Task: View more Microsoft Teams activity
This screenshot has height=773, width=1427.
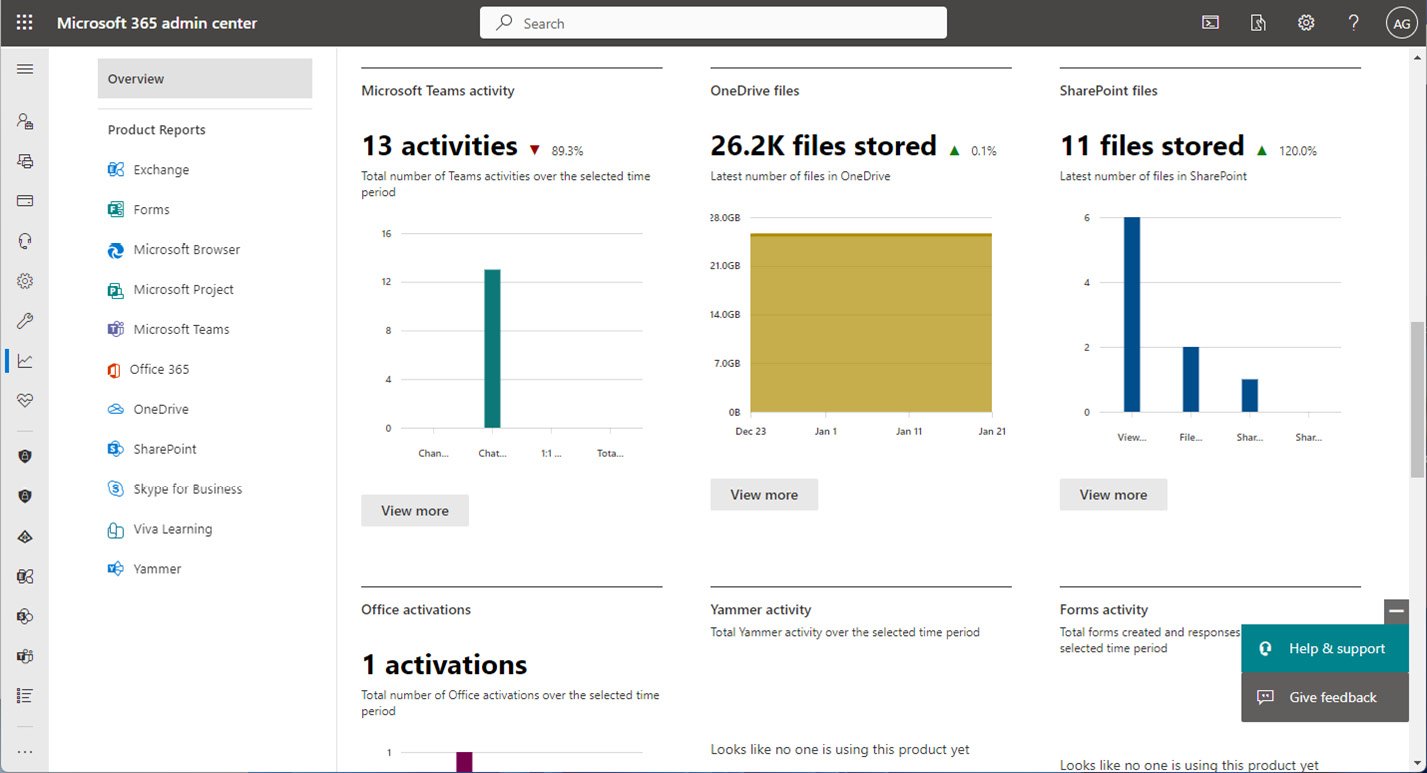Action: tap(415, 511)
